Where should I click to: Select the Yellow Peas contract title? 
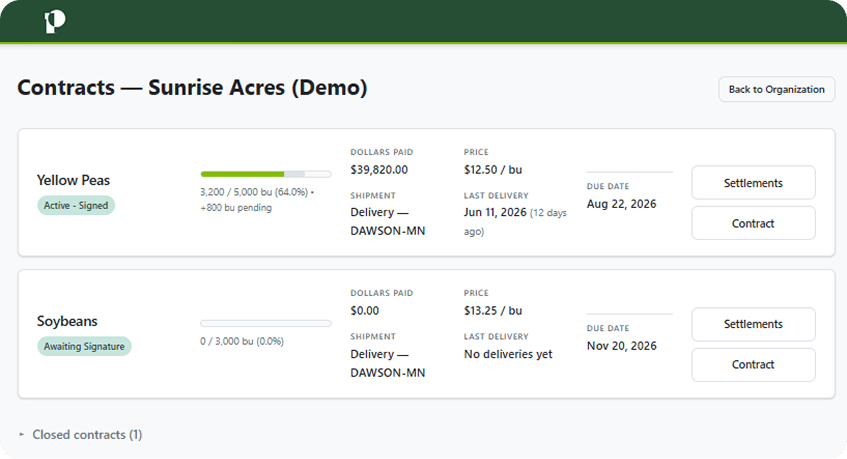pyautogui.click(x=73, y=180)
